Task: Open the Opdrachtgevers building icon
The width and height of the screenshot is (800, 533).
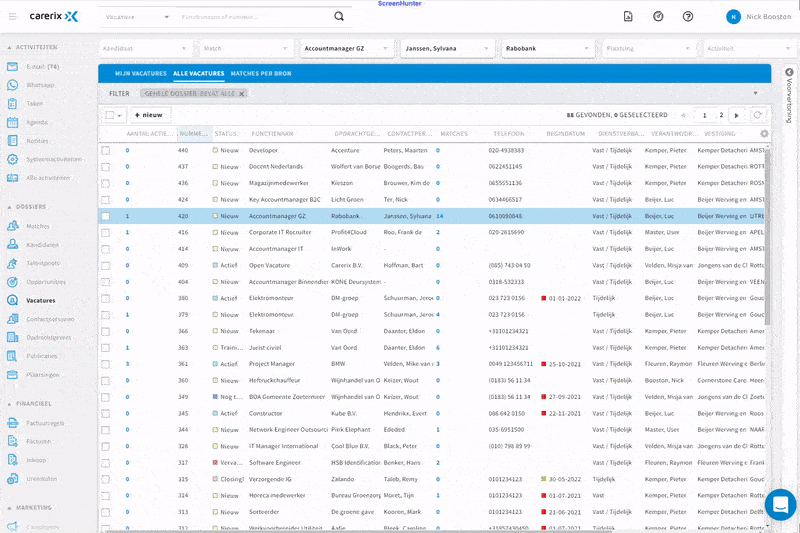Action: point(12,338)
